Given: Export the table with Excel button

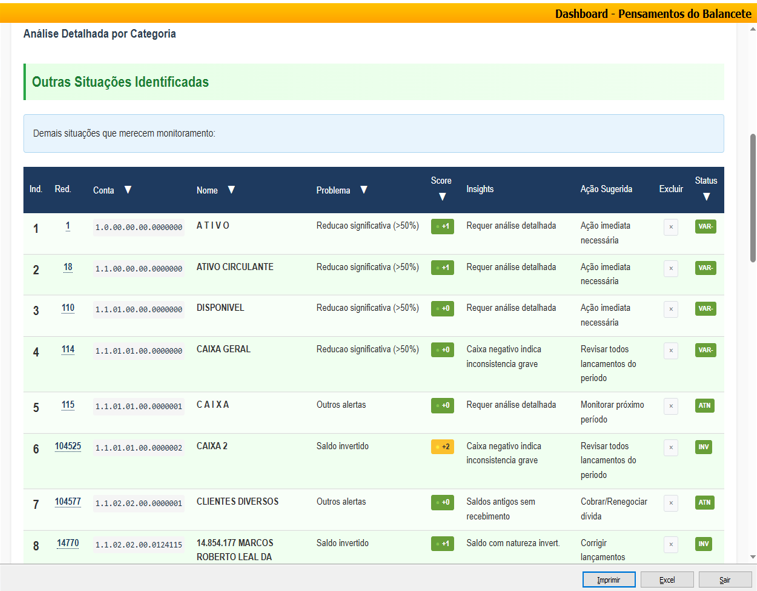Looking at the screenshot, I should point(667,580).
